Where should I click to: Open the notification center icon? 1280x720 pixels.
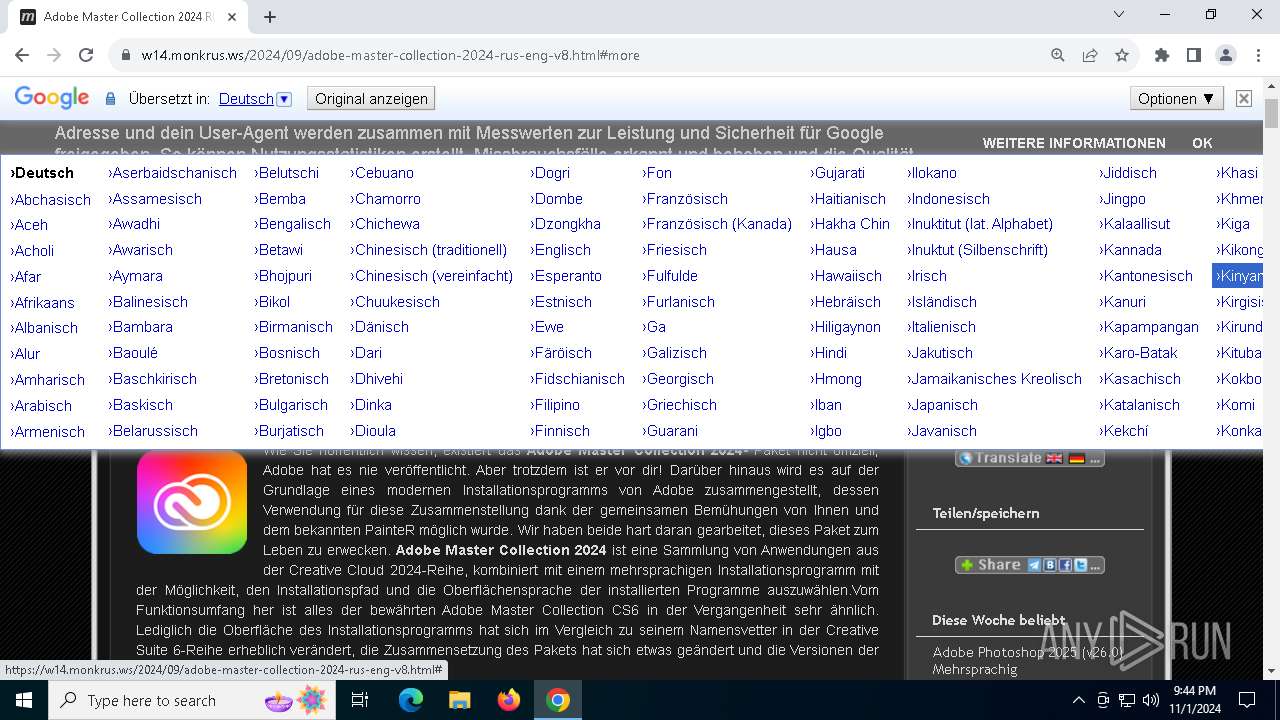tap(1247, 700)
